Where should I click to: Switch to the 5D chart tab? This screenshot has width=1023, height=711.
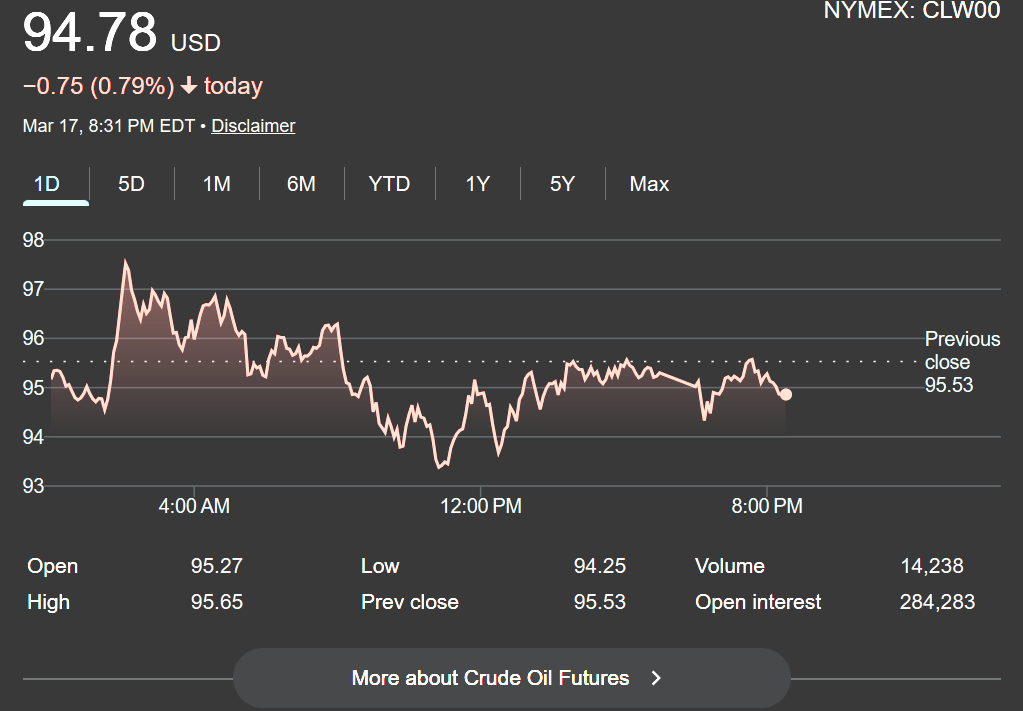point(131,184)
